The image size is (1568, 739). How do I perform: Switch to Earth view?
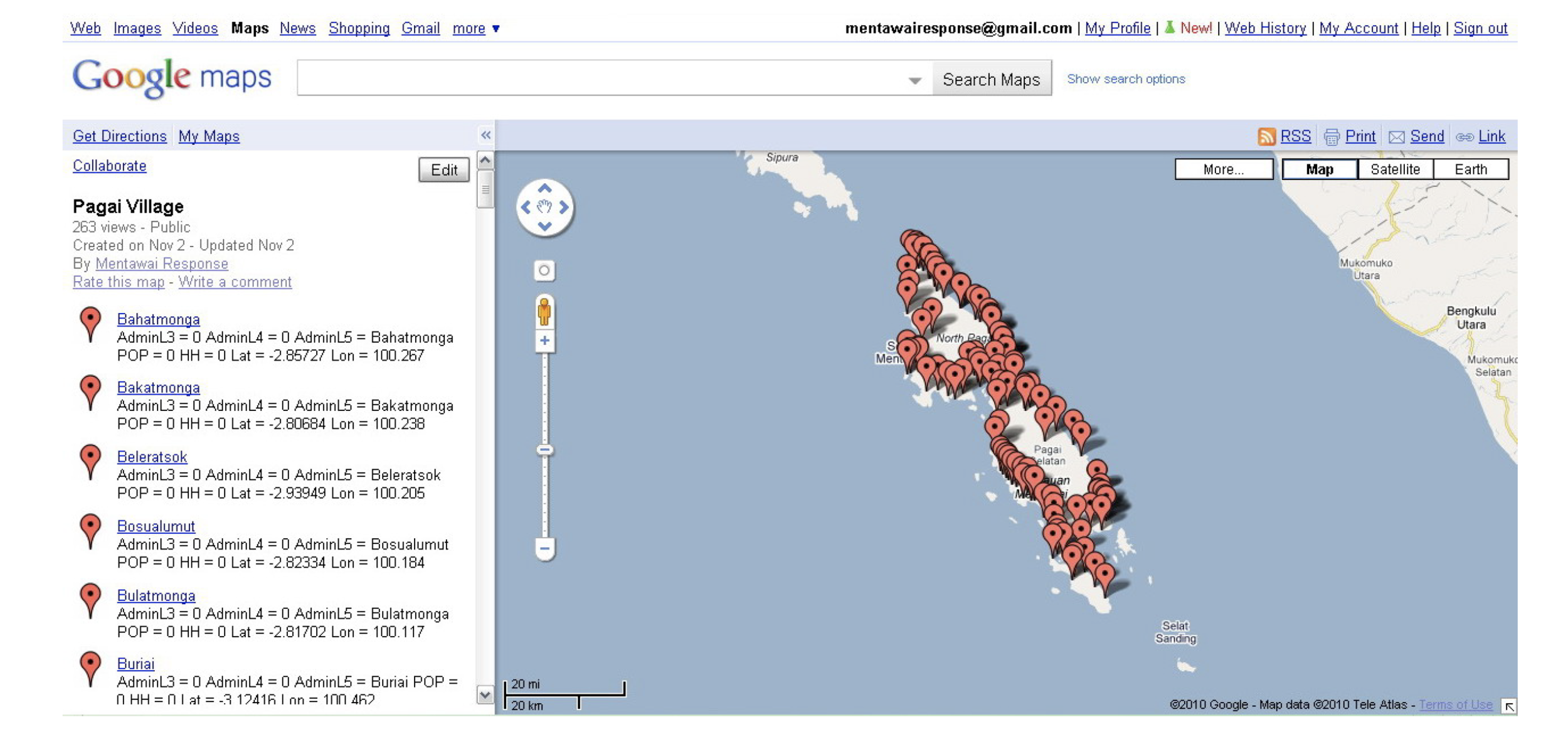pos(1470,169)
